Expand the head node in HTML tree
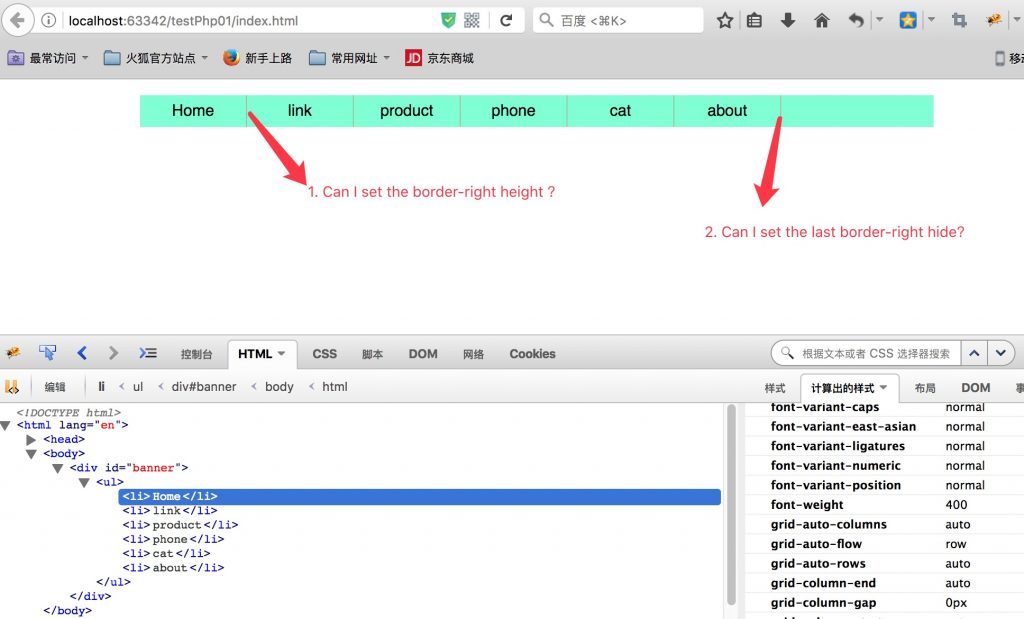This screenshot has width=1024, height=619. [x=31, y=439]
